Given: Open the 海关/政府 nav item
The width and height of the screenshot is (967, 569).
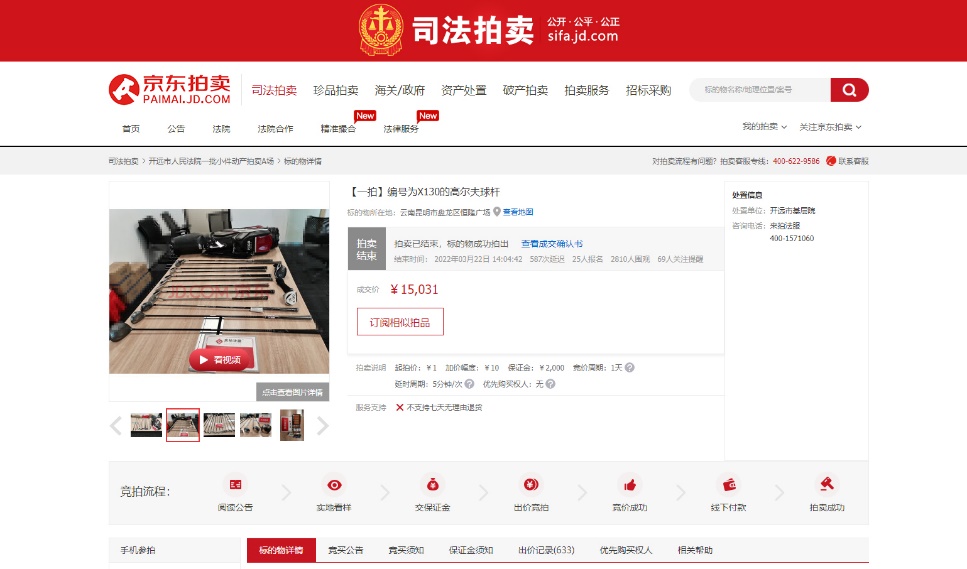Looking at the screenshot, I should (x=400, y=90).
